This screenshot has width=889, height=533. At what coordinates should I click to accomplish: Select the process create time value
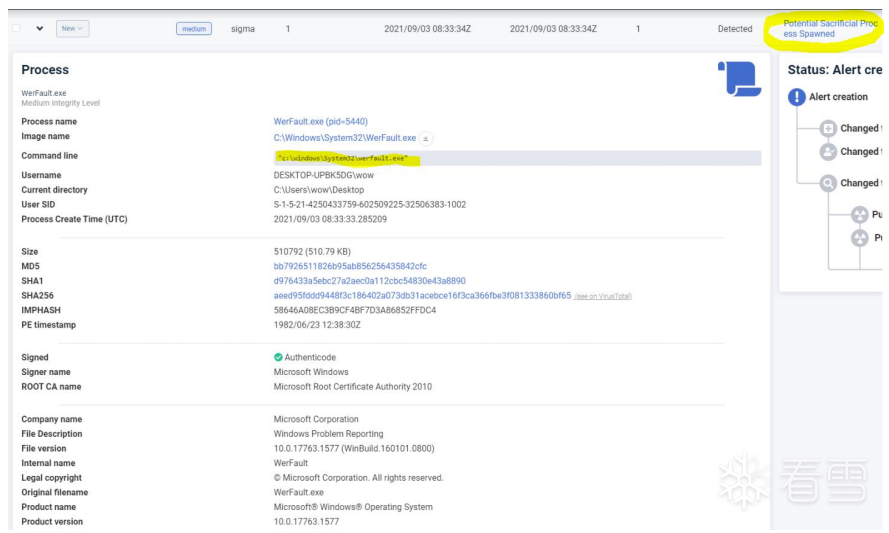[x=330, y=219]
